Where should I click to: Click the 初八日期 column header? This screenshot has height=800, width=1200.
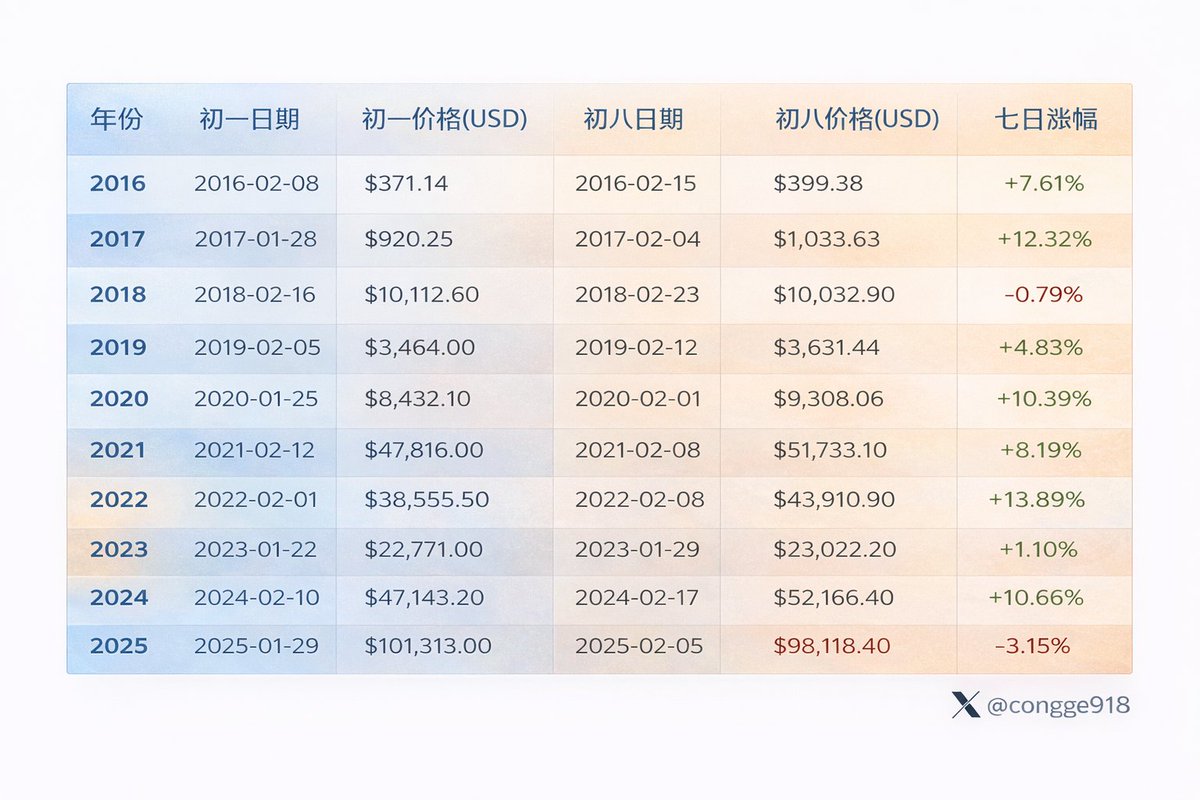(x=634, y=120)
